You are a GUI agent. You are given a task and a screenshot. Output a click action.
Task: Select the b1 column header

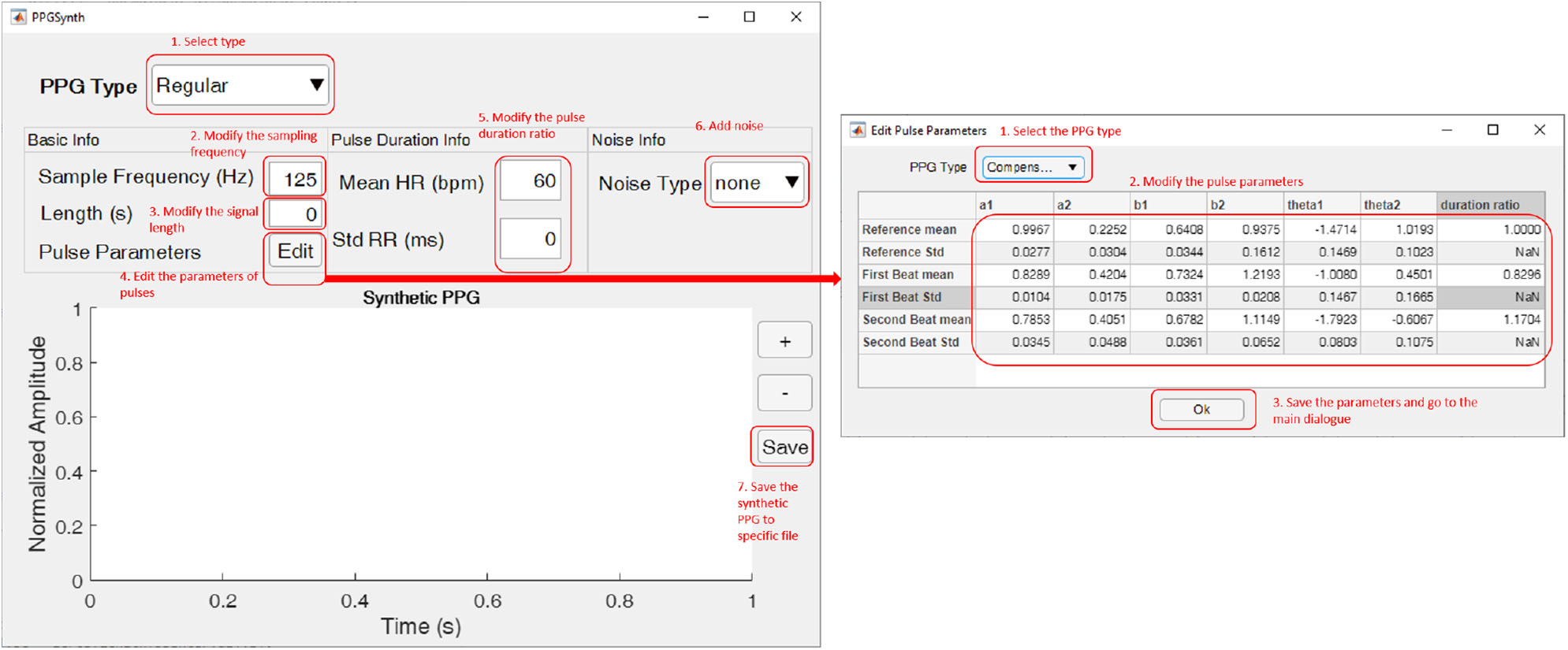[1168, 205]
